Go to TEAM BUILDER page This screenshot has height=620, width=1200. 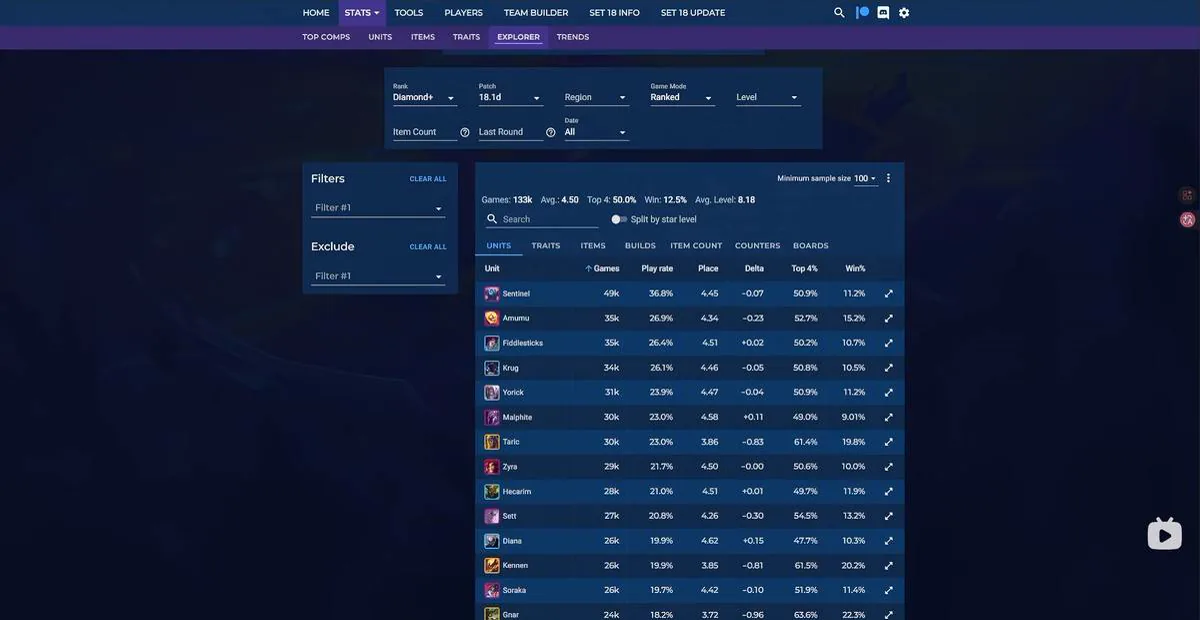click(536, 13)
